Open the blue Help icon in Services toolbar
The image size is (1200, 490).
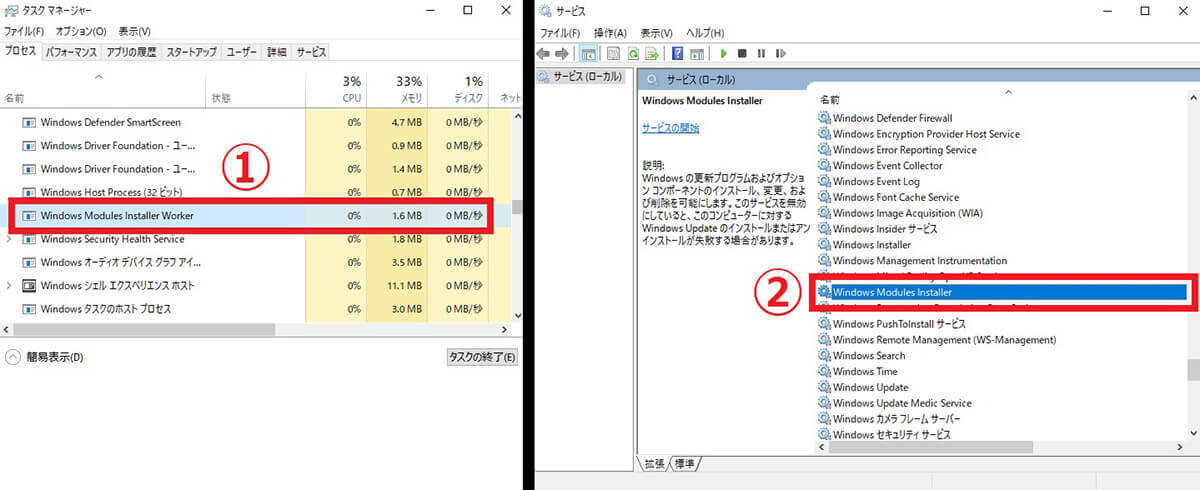pyautogui.click(x=678, y=53)
